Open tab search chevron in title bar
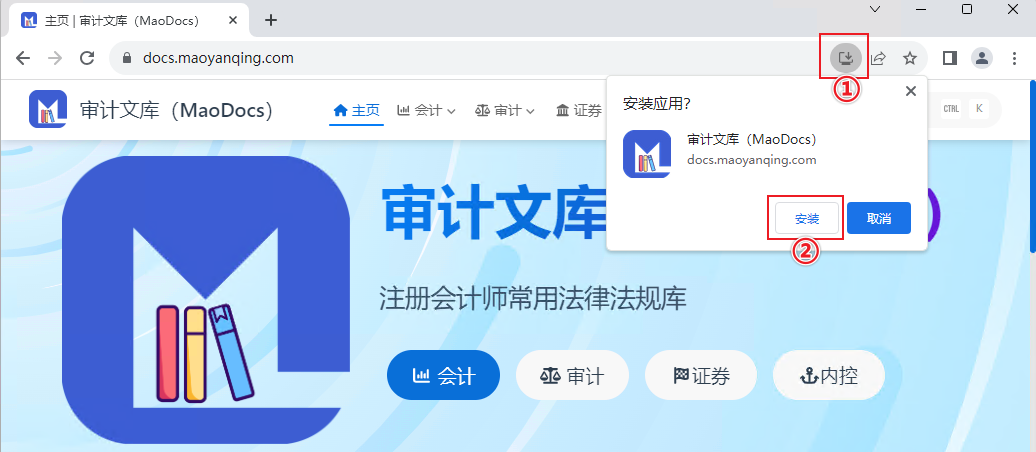Image resolution: width=1036 pixels, height=452 pixels. (875, 9)
